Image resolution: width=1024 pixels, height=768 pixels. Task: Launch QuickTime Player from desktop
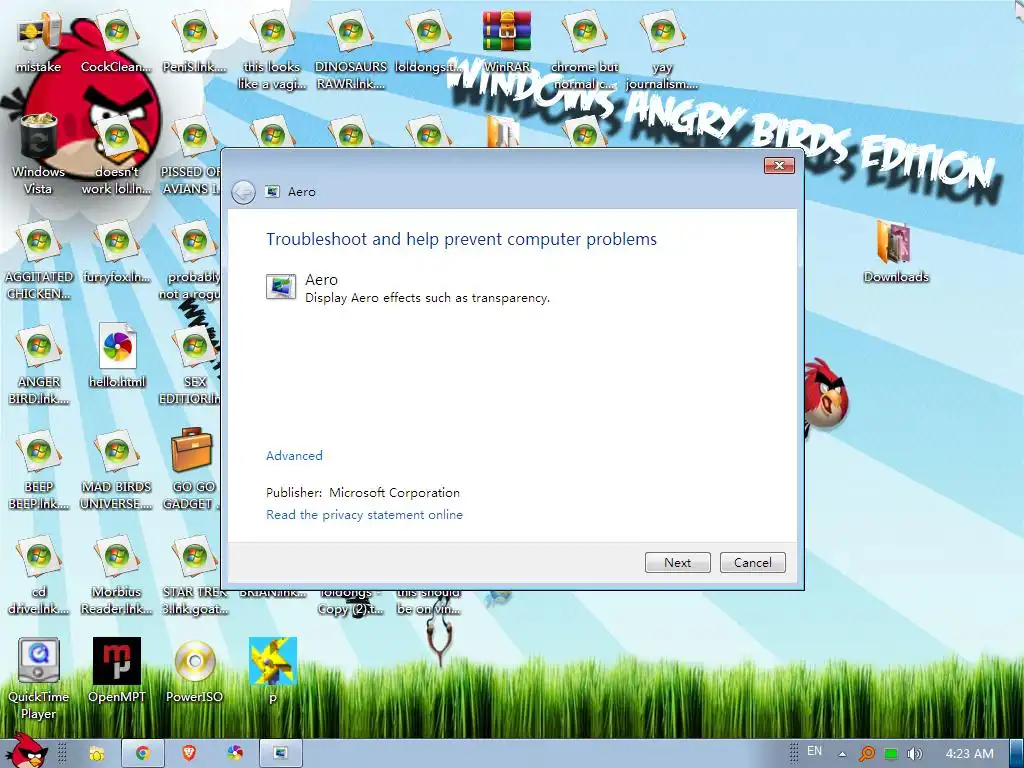pyautogui.click(x=39, y=679)
